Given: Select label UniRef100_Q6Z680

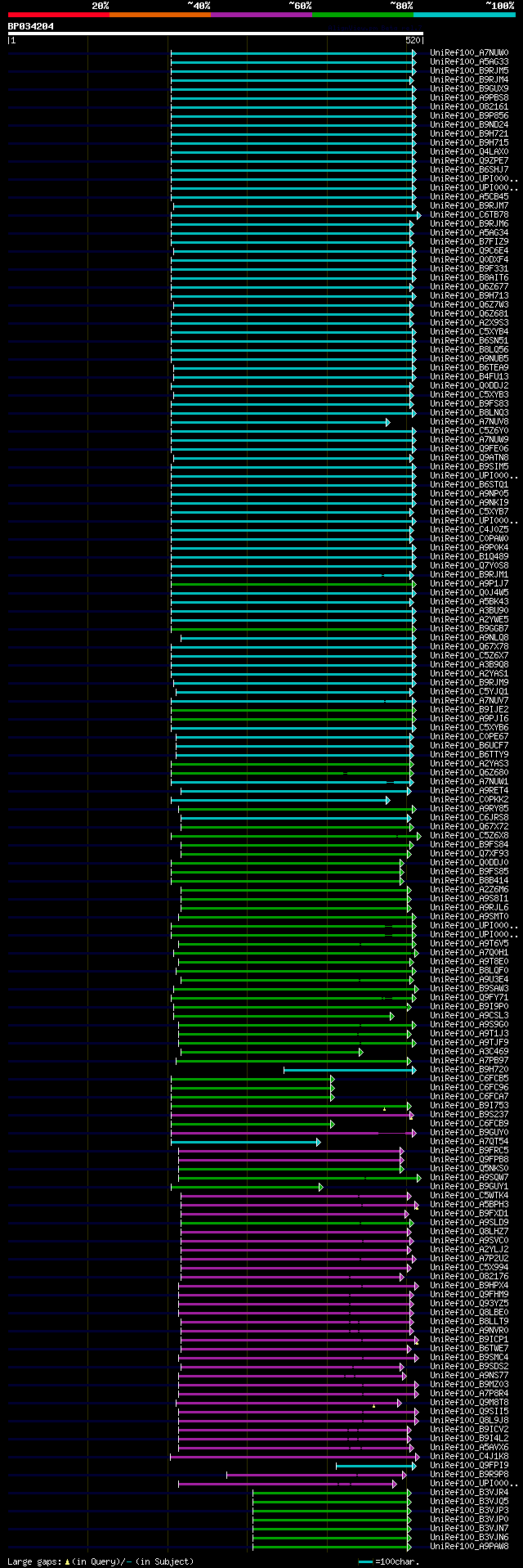Looking at the screenshot, I should point(469,773).
